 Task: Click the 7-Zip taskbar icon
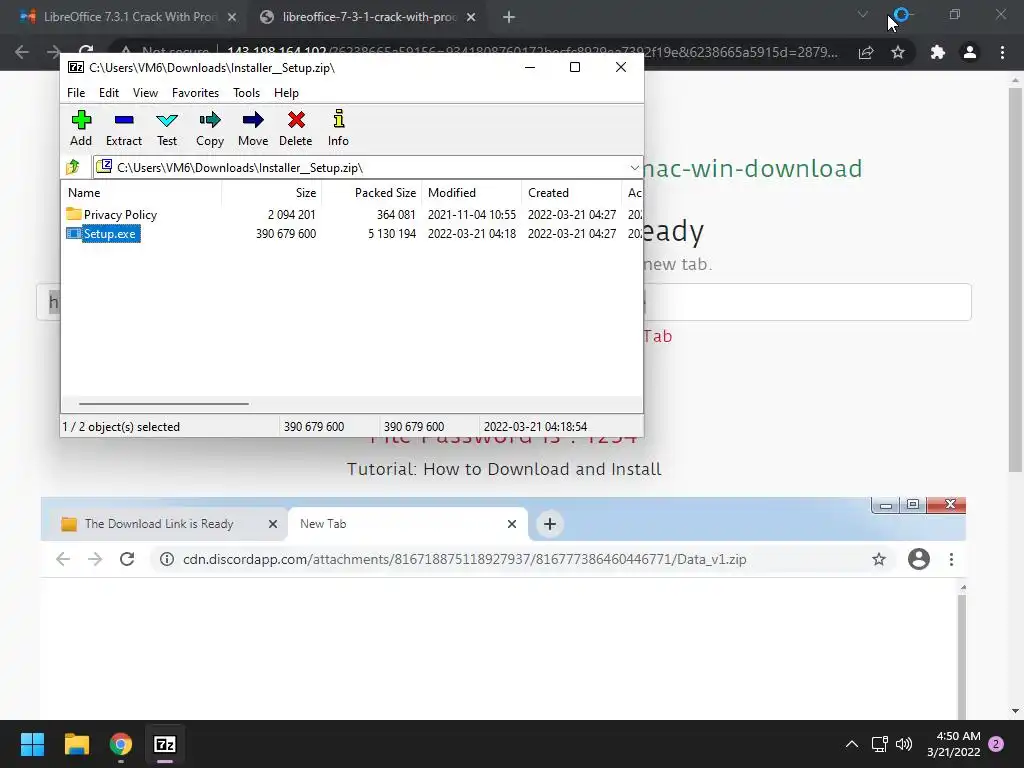pyautogui.click(x=165, y=744)
